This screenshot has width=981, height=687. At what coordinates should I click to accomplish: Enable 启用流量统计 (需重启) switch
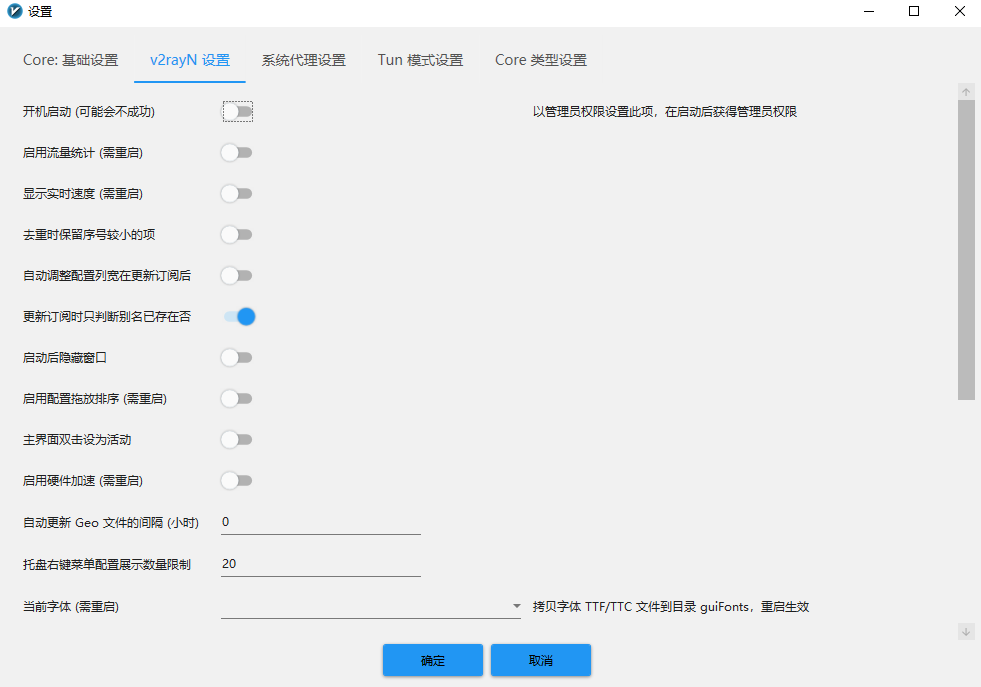pyautogui.click(x=236, y=153)
